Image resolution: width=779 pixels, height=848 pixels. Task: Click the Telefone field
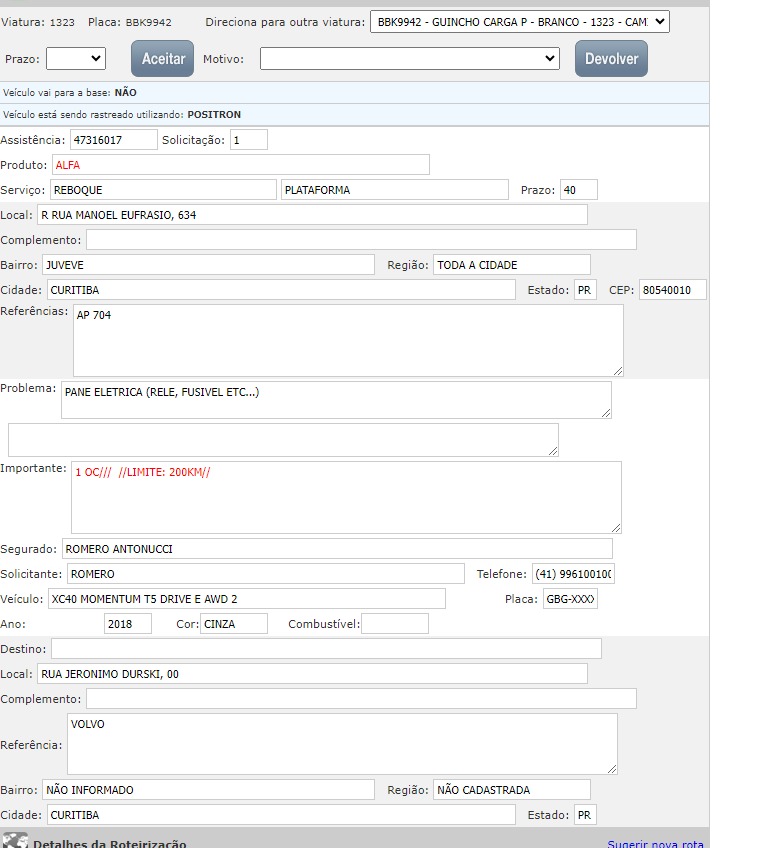point(573,574)
